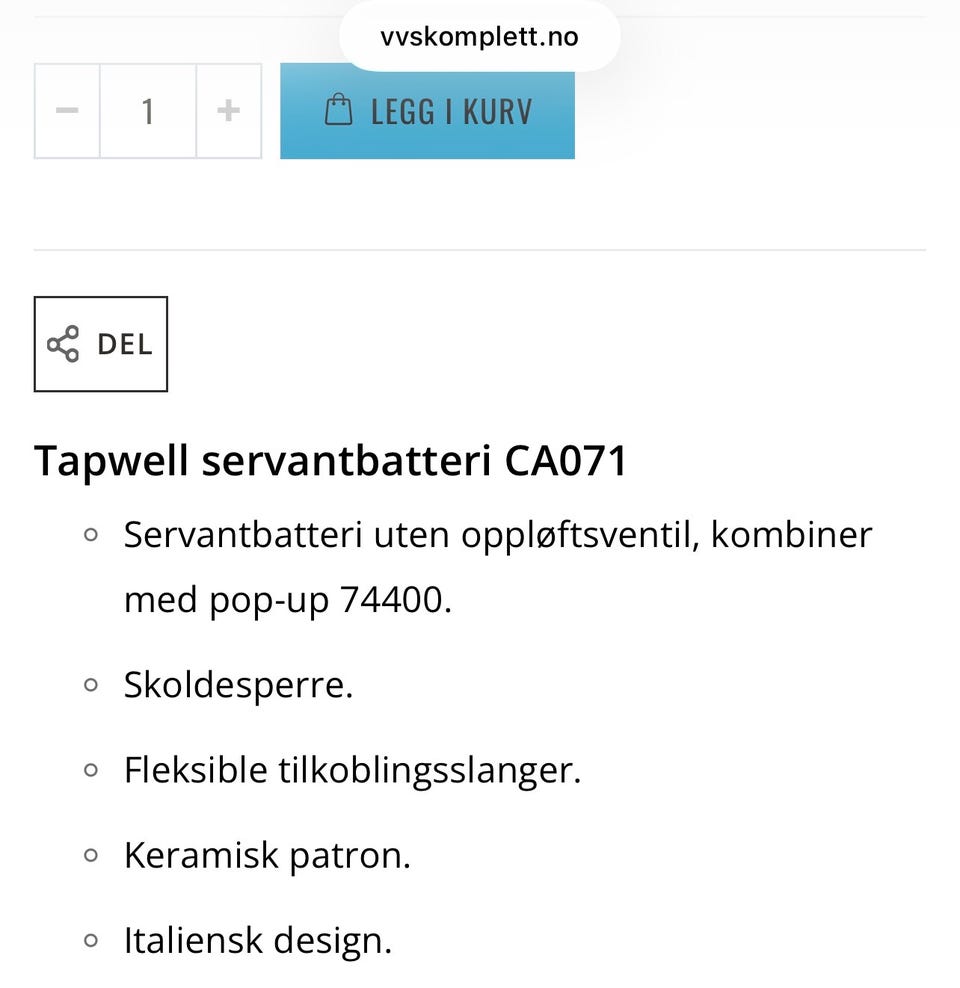
Task: Click the bullet icon next to Keramisk patron
Action: click(x=91, y=853)
